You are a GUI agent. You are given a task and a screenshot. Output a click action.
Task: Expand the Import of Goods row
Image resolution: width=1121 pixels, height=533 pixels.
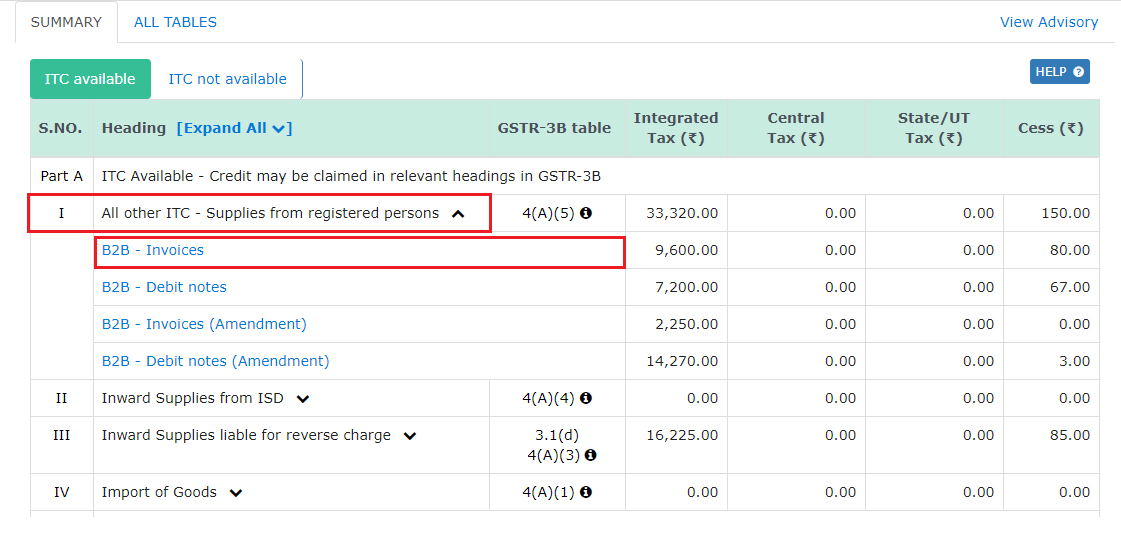(x=236, y=493)
